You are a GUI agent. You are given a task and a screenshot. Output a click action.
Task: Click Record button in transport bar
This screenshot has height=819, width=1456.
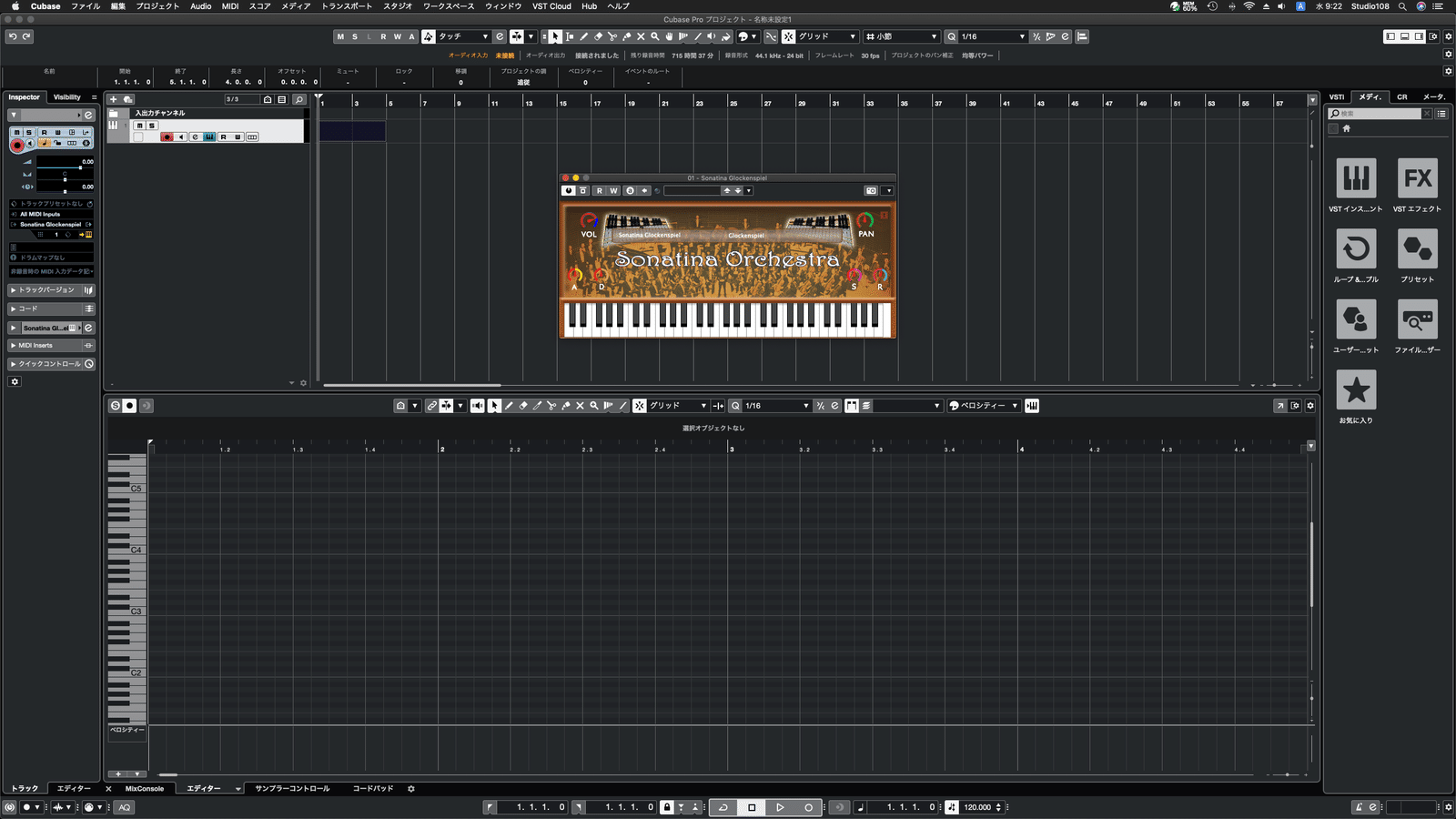[808, 807]
